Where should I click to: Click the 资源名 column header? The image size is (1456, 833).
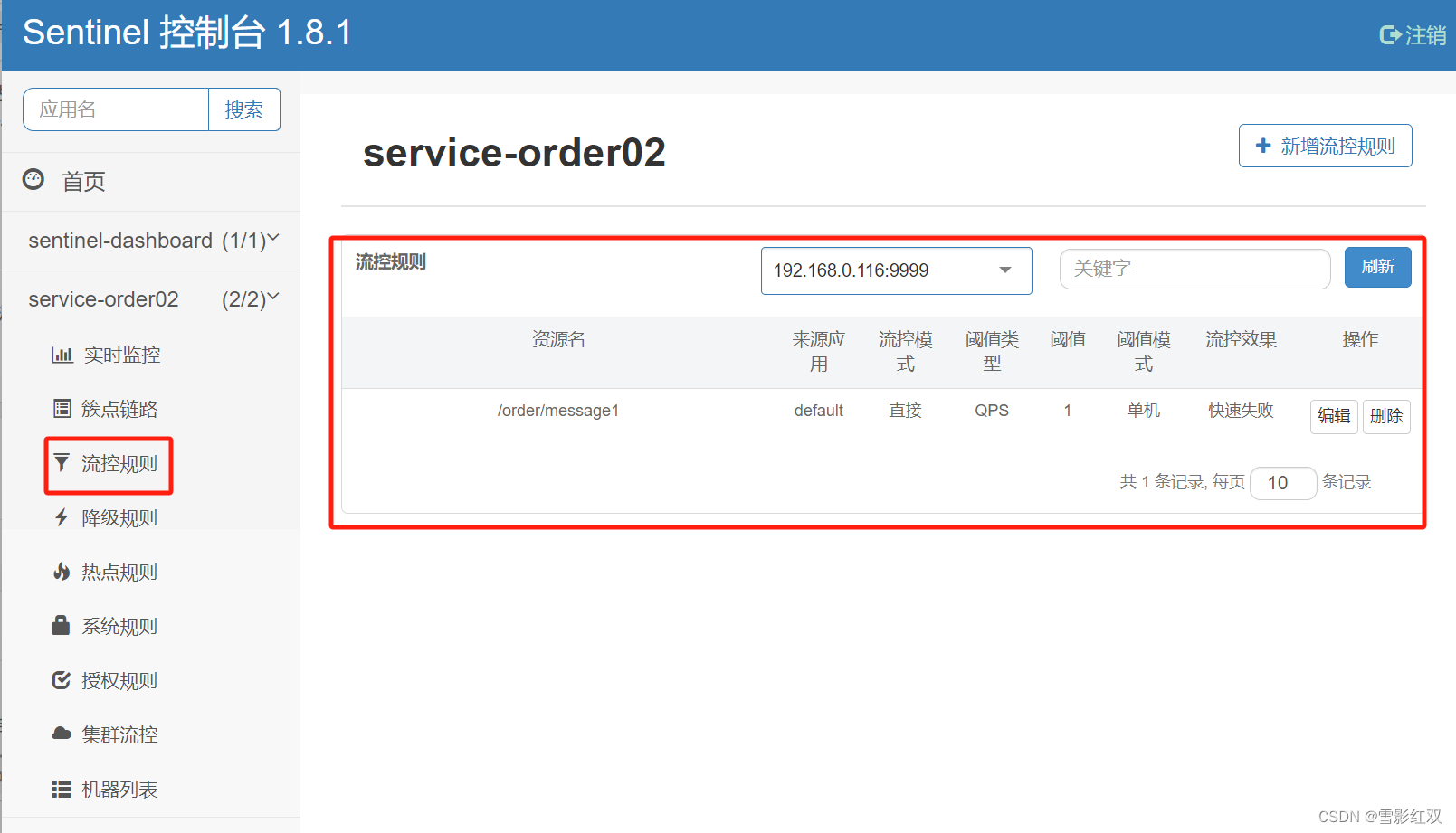click(558, 339)
